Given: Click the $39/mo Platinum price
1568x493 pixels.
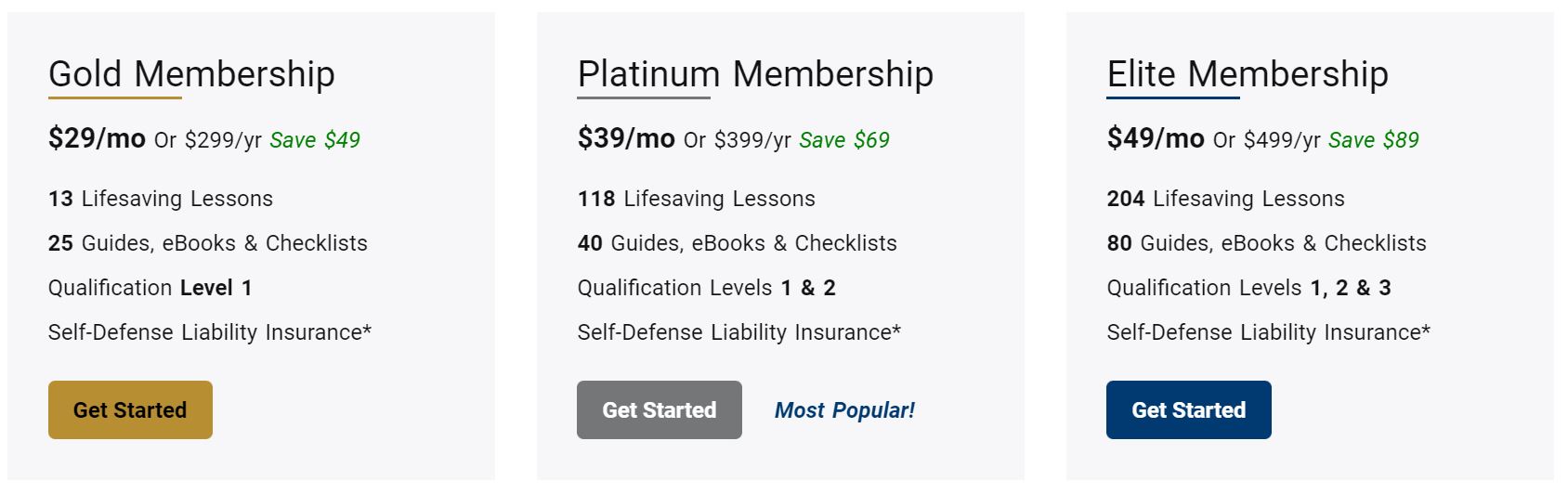Looking at the screenshot, I should 626,139.
